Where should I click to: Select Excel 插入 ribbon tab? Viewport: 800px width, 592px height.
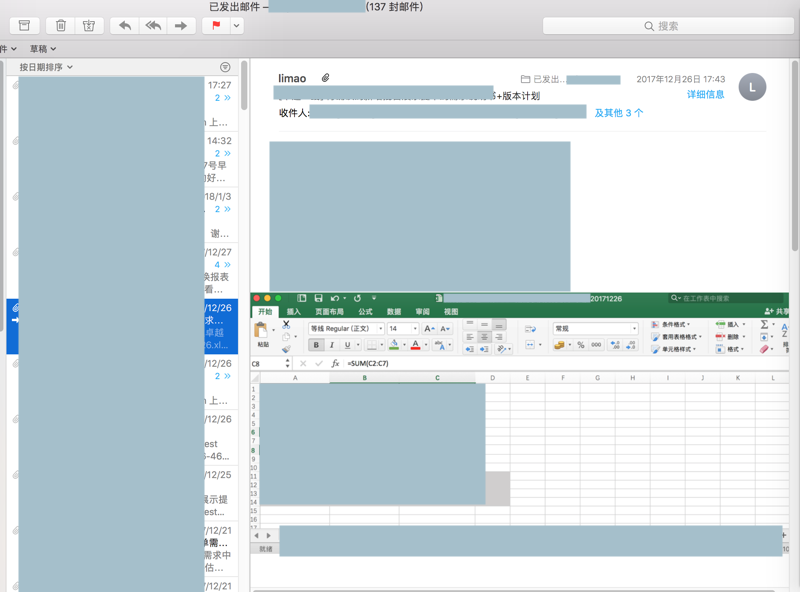pyautogui.click(x=293, y=312)
